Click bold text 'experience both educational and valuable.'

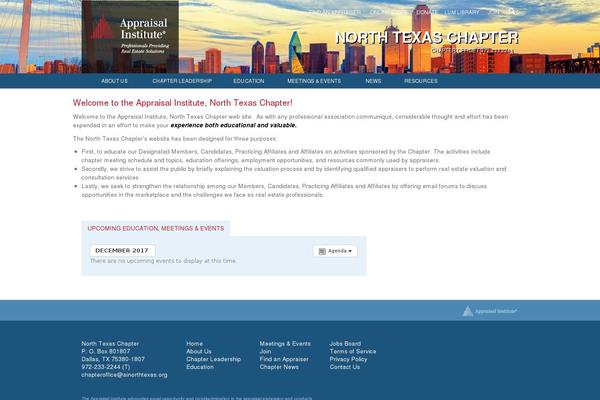click(233, 125)
